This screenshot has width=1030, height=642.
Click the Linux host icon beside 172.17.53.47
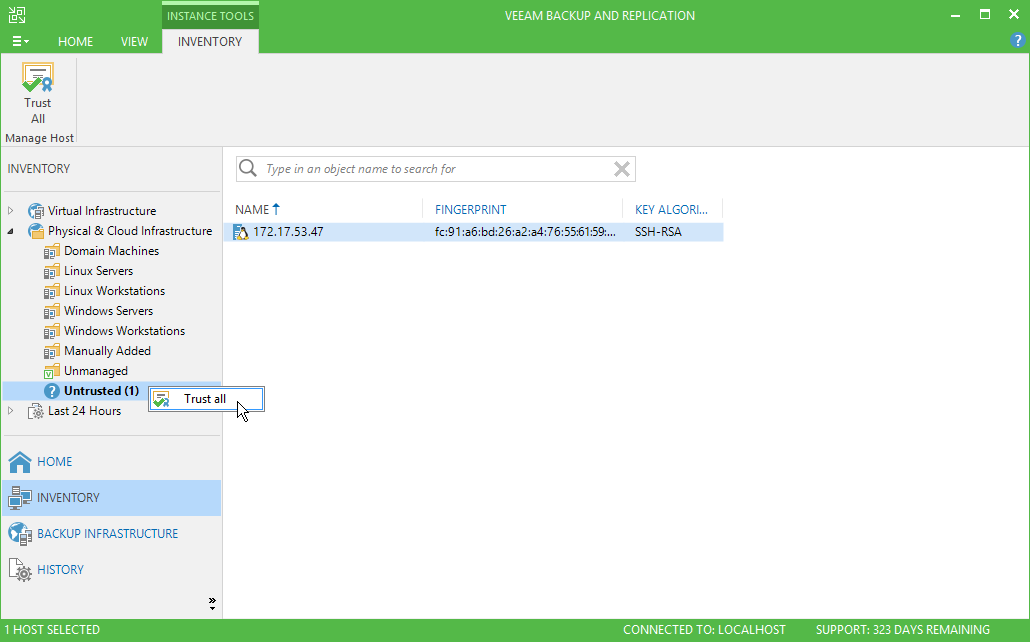pyautogui.click(x=241, y=232)
